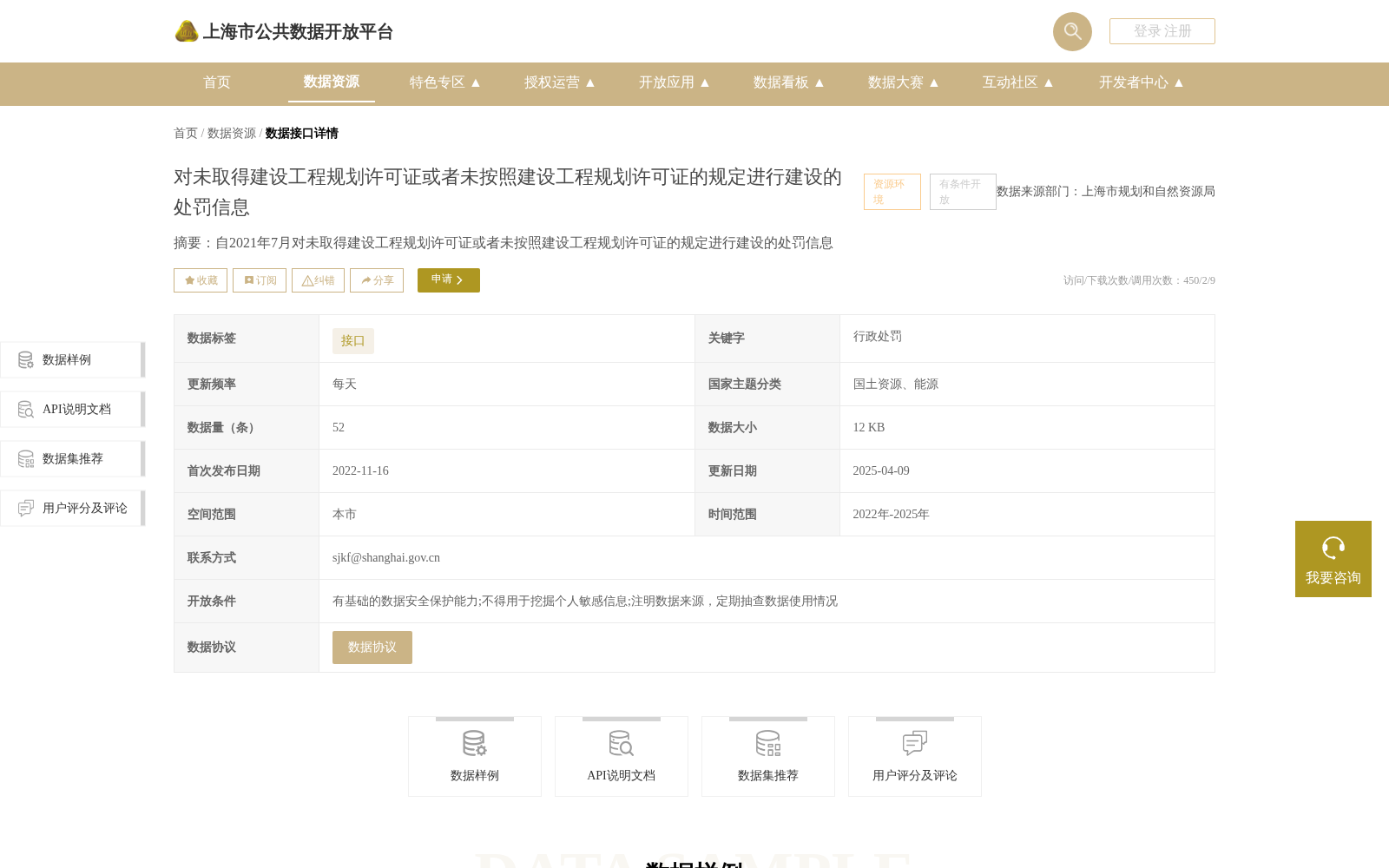This screenshot has width=1389, height=868.
Task: Jump to 数据样例 via sidebar label
Action: [x=67, y=360]
